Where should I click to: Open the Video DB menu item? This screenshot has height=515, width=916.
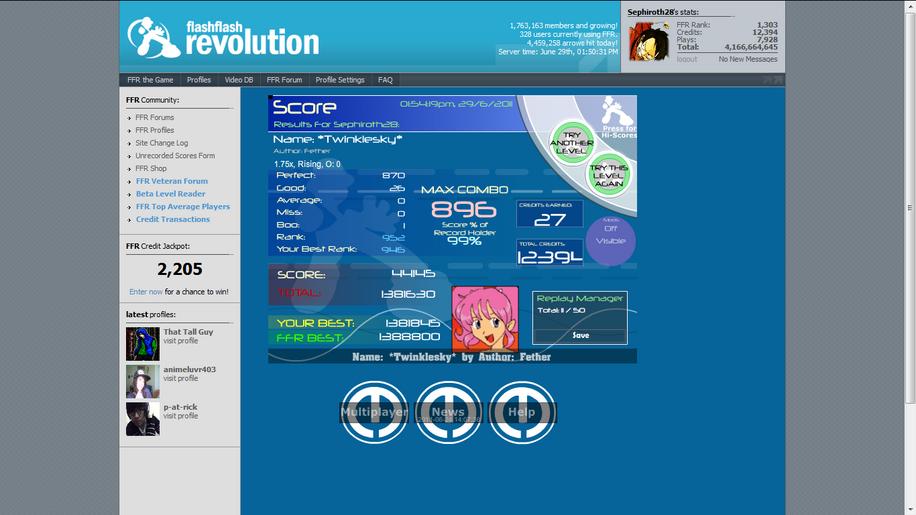[239, 80]
